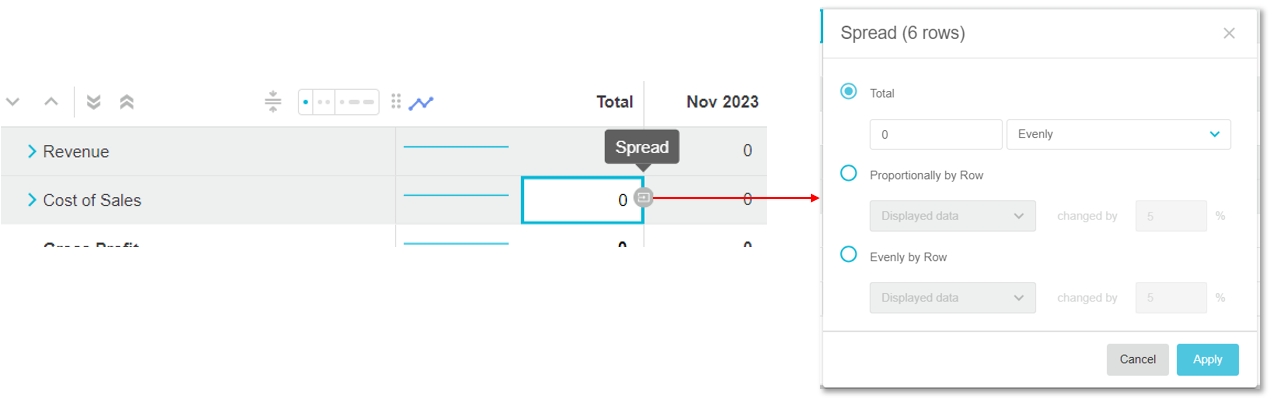Viewport: 1279px width, 403px height.
Task: Click the collapse one level up chevron
Action: (x=51, y=102)
